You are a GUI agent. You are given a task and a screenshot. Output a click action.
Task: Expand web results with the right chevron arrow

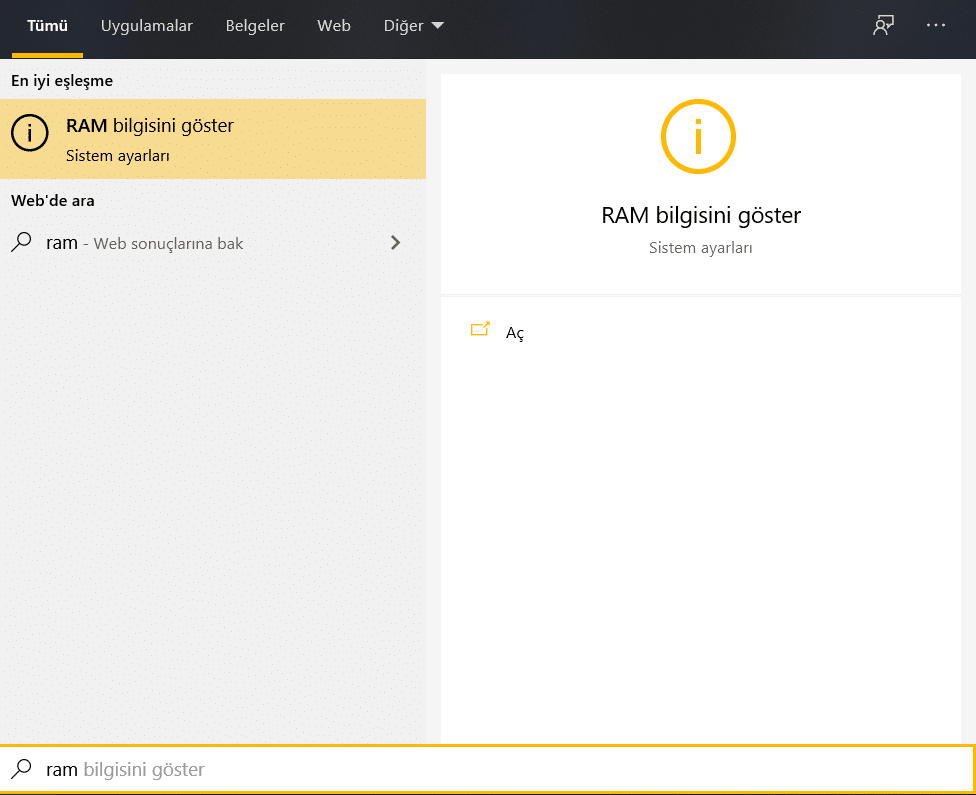395,242
